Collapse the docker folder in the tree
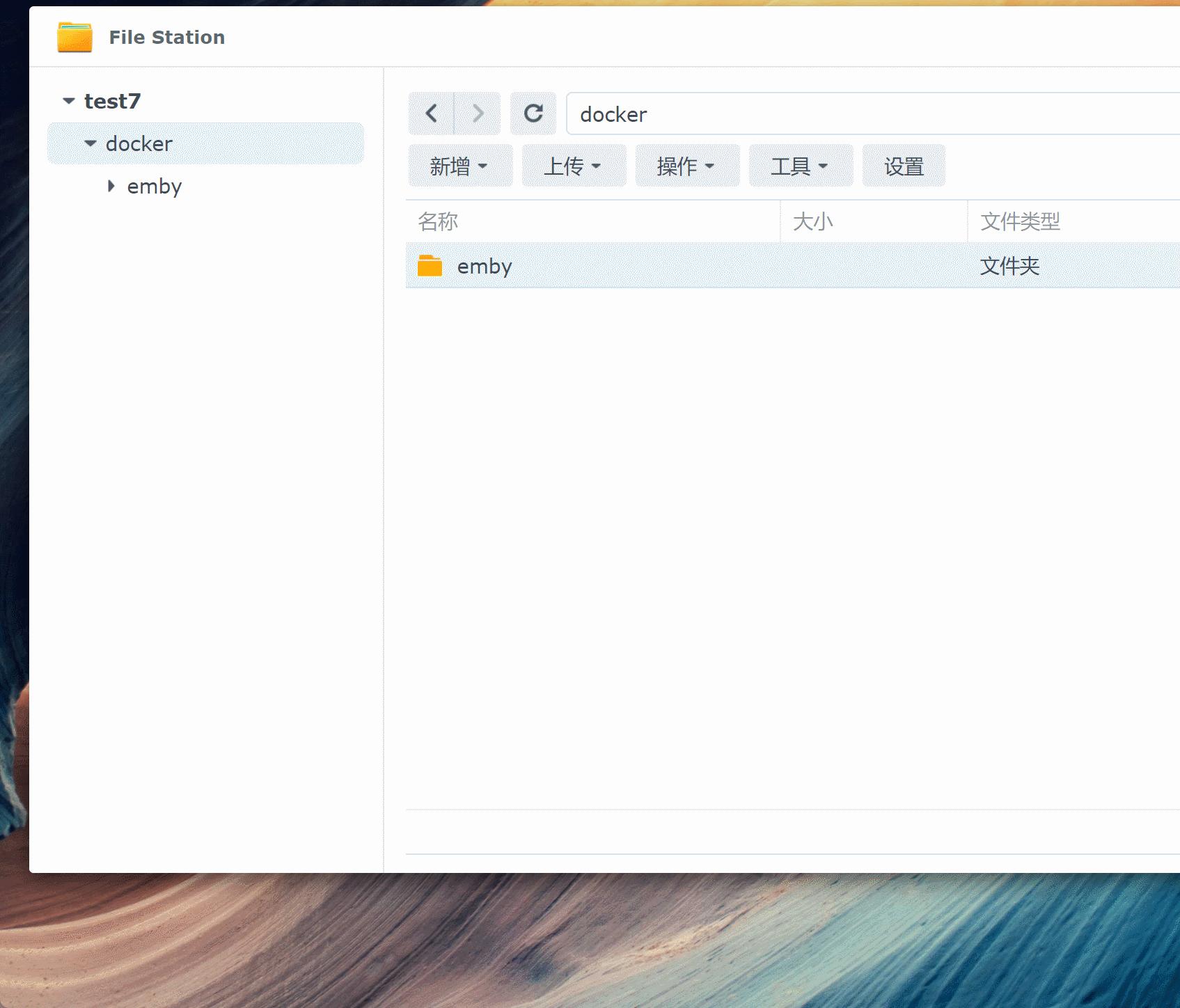Image resolution: width=1180 pixels, height=1008 pixels. 90,143
